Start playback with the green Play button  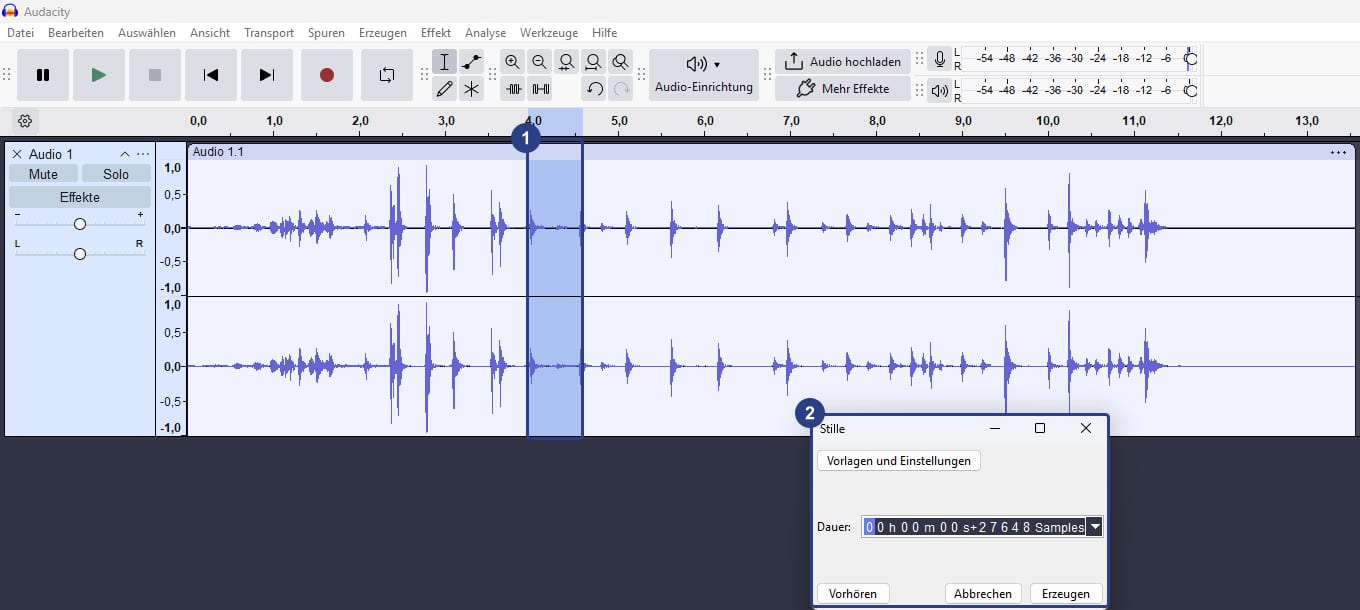click(99, 75)
